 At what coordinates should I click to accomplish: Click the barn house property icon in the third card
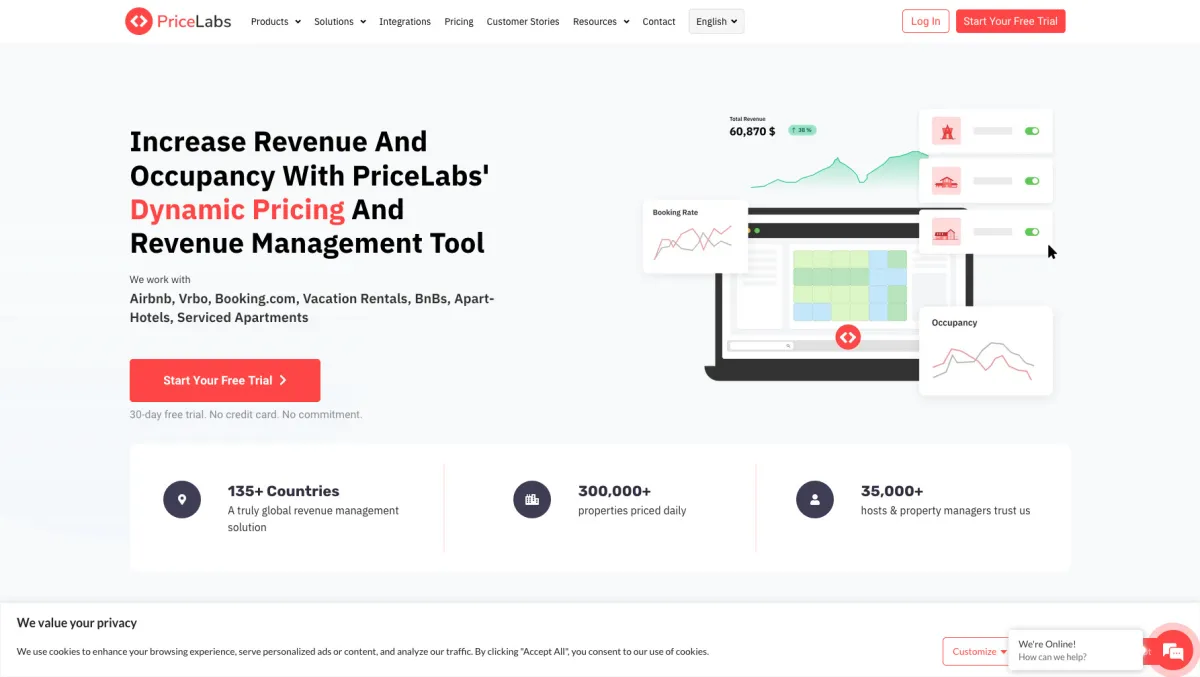pos(946,232)
